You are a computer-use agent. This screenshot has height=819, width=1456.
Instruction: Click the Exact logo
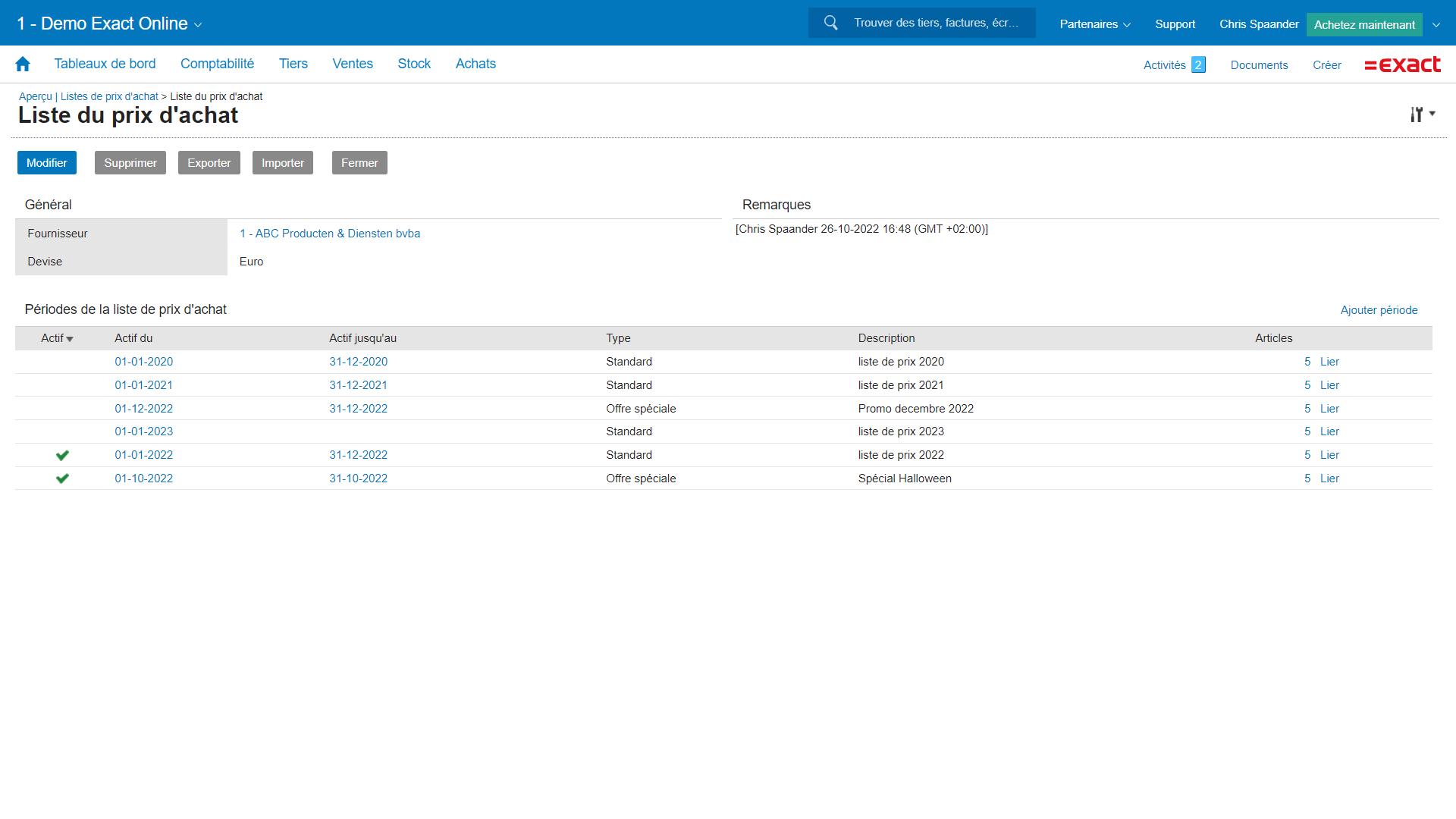tap(1402, 65)
